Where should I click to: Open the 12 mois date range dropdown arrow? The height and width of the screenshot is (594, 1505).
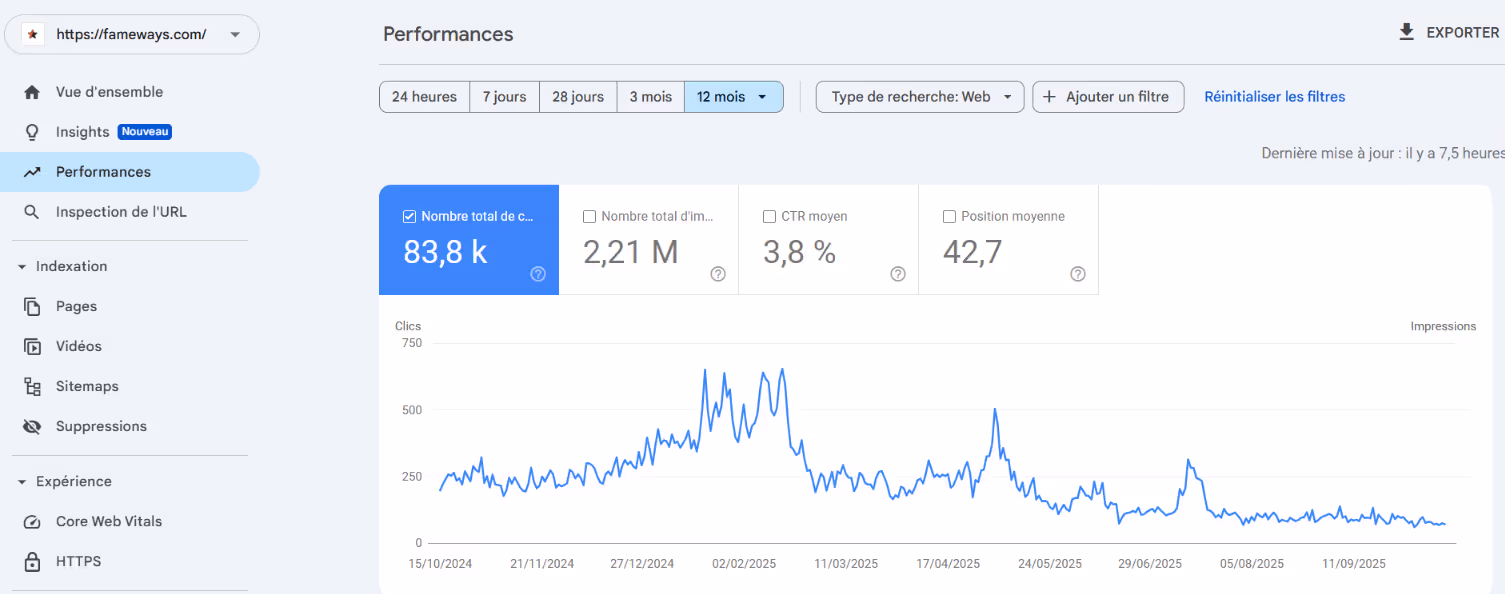(x=762, y=97)
